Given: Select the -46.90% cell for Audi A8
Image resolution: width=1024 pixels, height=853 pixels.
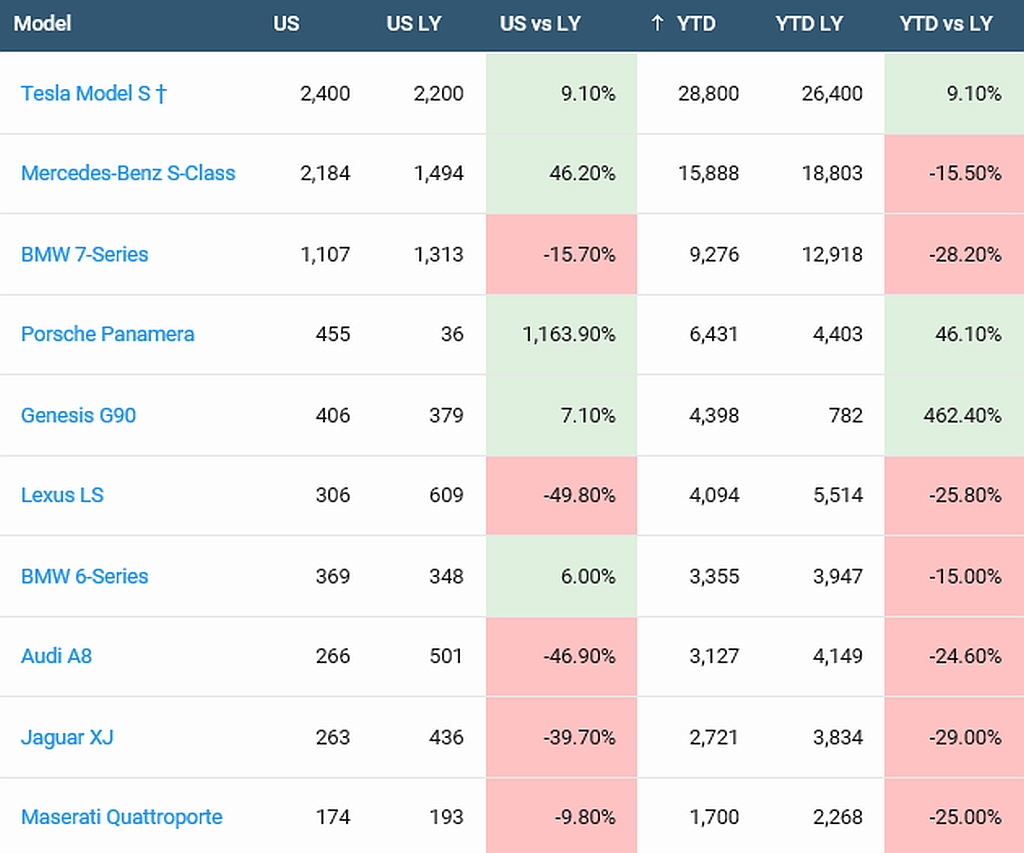Looking at the screenshot, I should pos(562,656).
